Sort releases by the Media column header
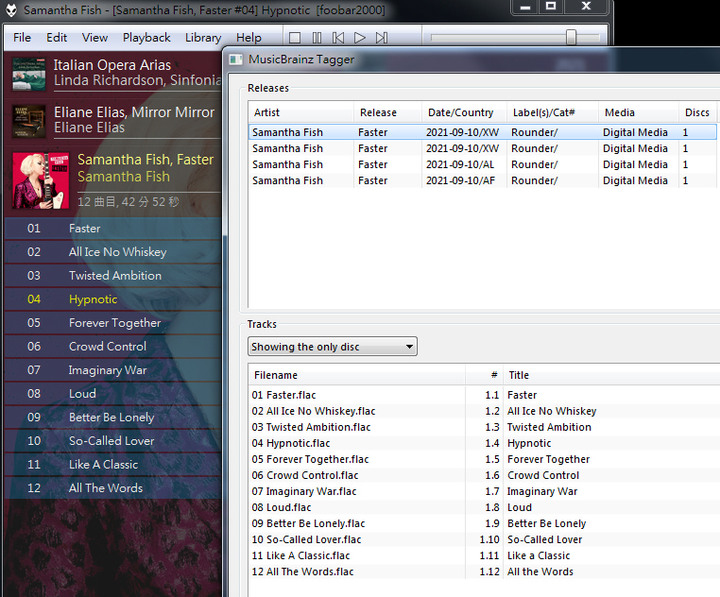 639,113
